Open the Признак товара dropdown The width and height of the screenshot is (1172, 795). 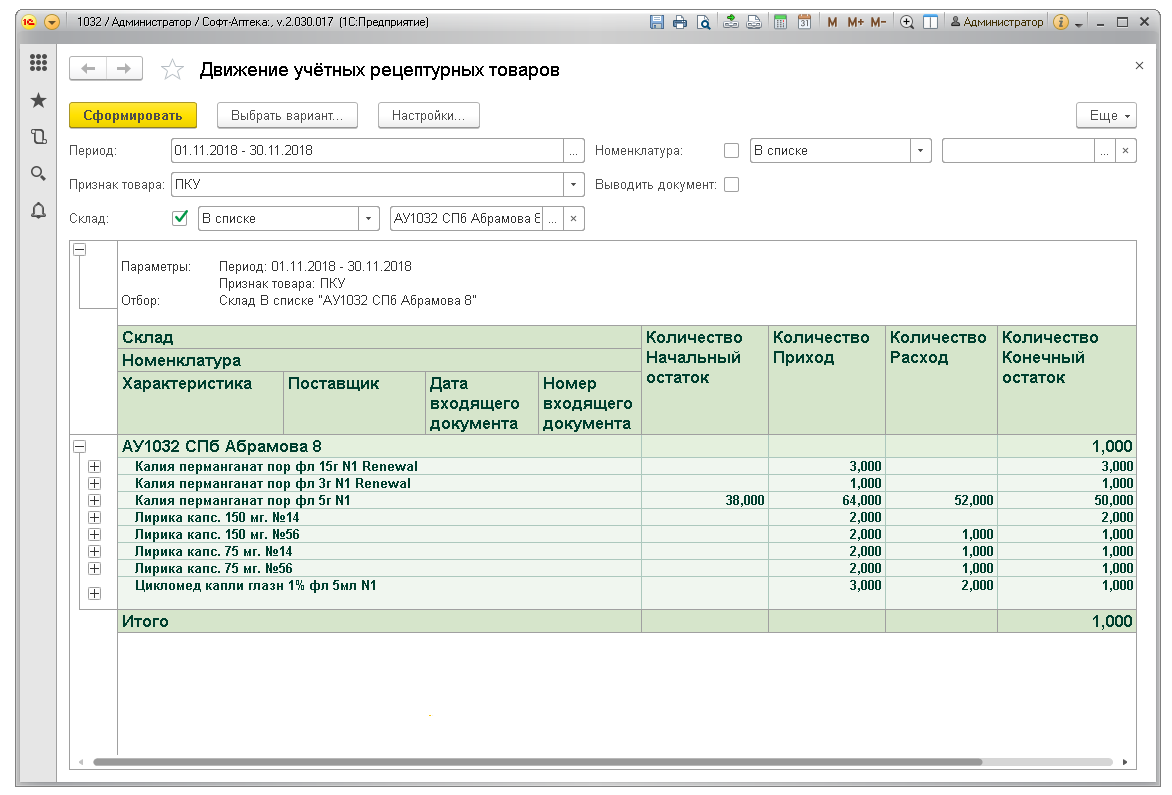[574, 185]
